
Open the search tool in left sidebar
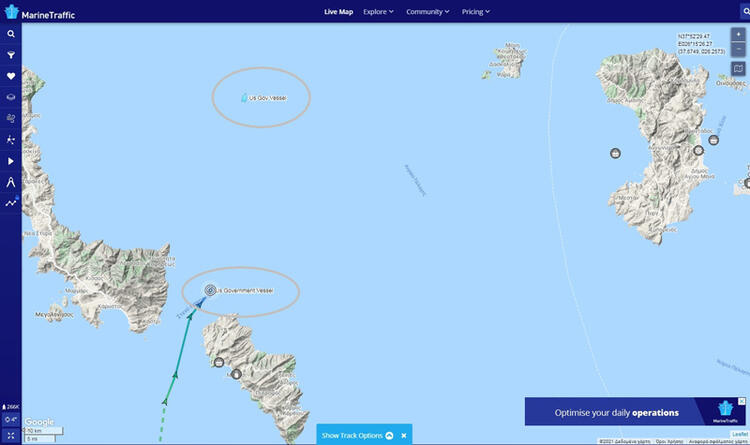[11, 34]
